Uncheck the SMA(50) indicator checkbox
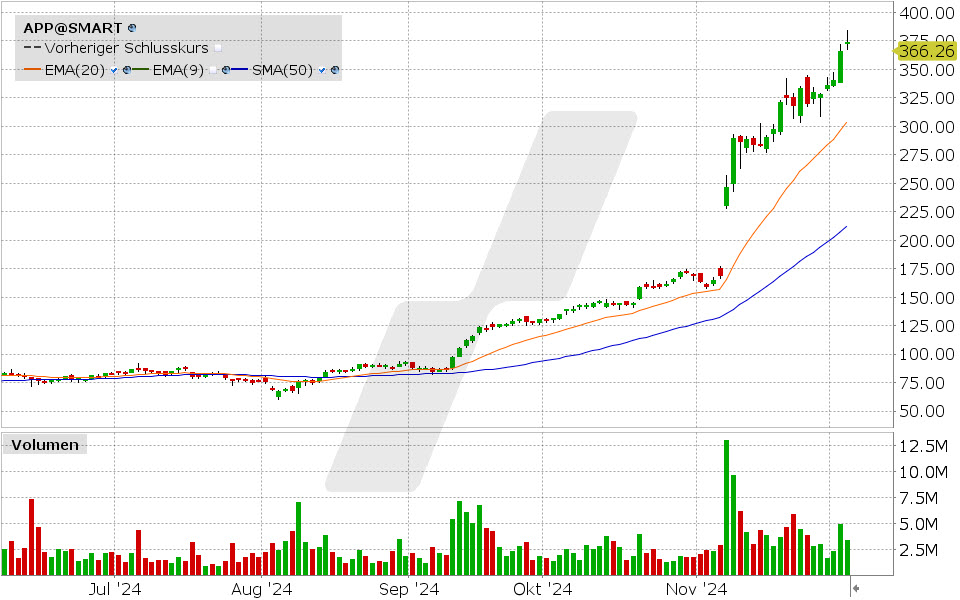Viewport: 960px width, 600px height. coord(322,70)
